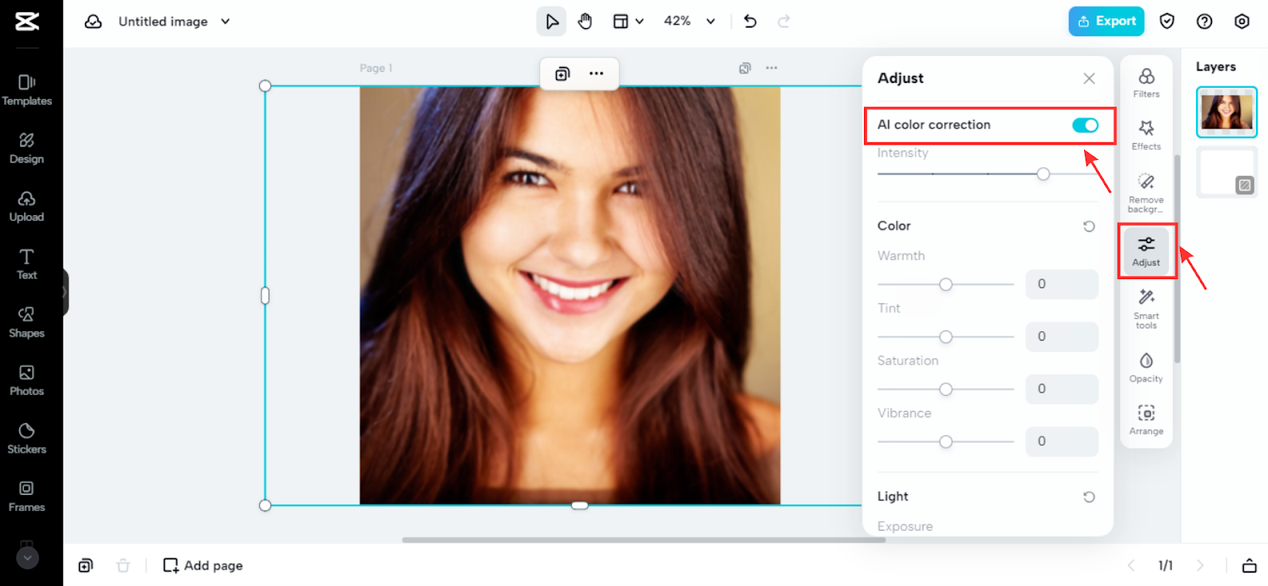Open Smart tools
Screen dimensions: 1268x586
1146,308
